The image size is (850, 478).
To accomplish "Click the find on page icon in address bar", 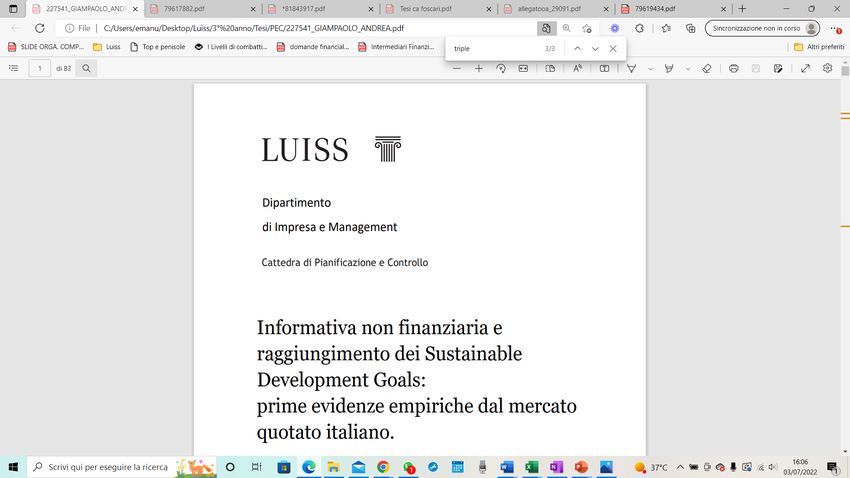I will tap(546, 28).
